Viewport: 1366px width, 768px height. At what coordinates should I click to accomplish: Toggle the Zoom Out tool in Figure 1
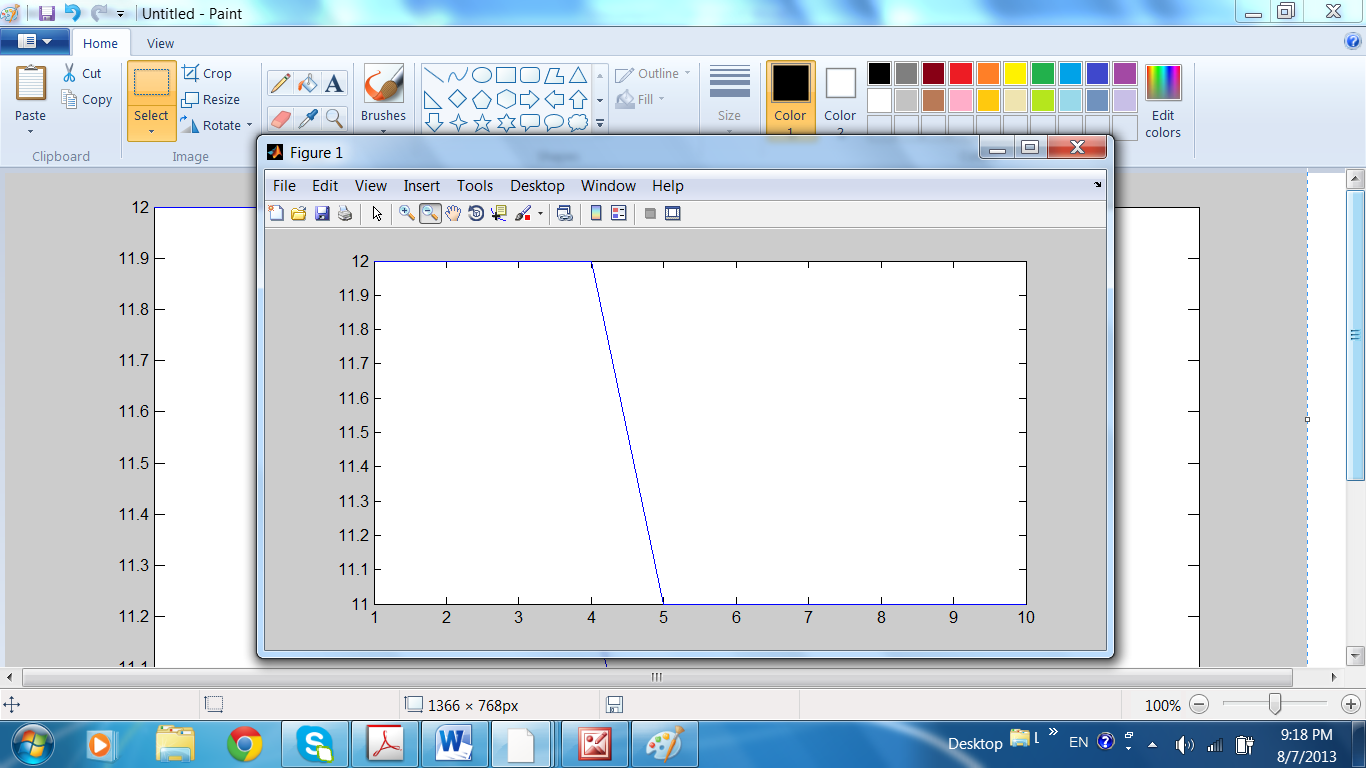click(430, 213)
